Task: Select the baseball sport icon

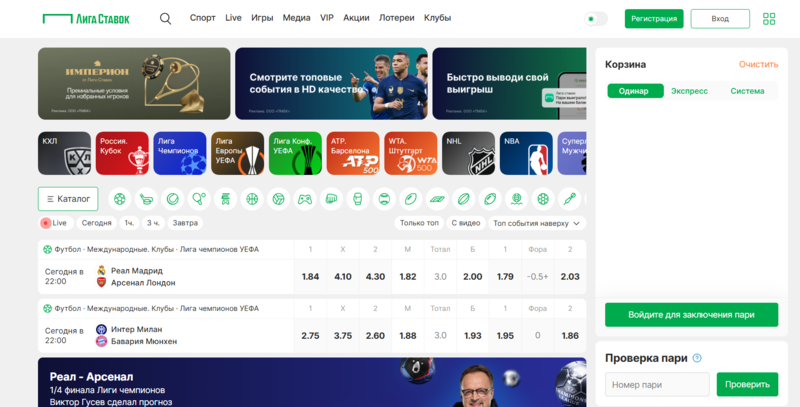Action: click(384, 199)
